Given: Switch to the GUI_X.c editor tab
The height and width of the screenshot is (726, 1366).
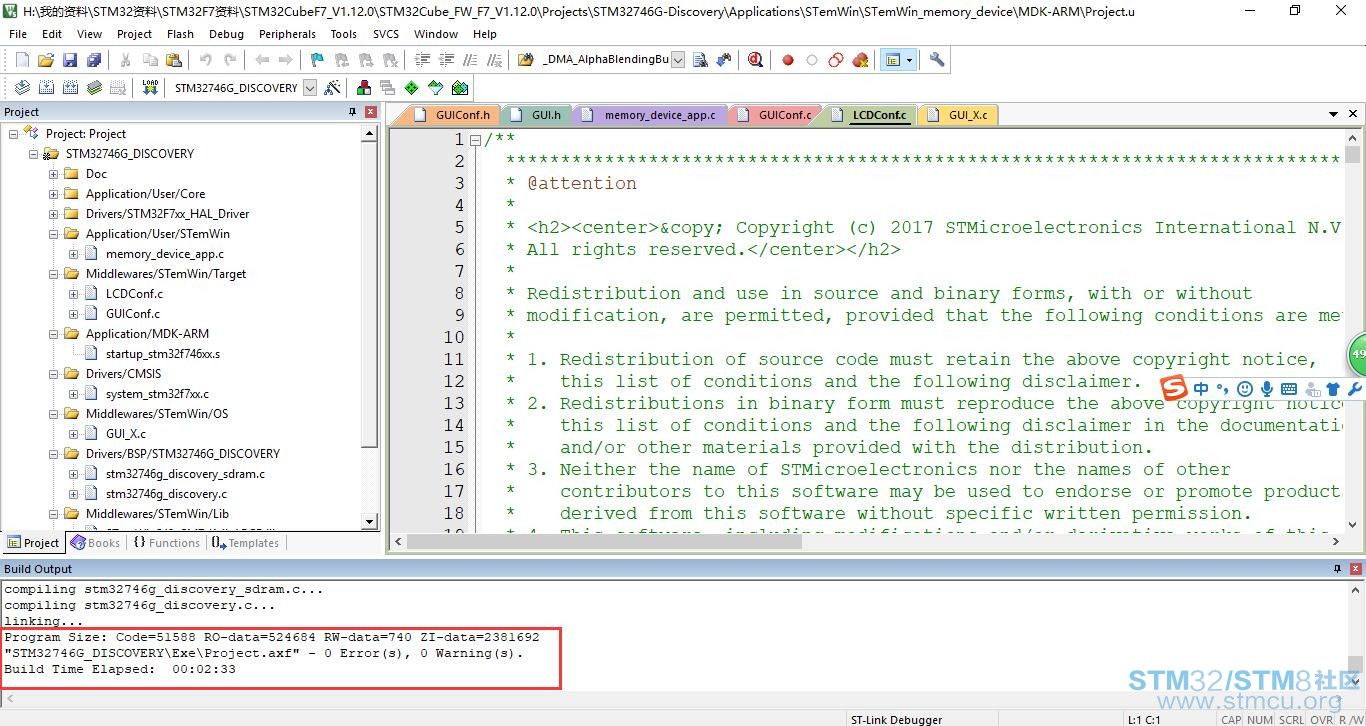Looking at the screenshot, I should [958, 115].
